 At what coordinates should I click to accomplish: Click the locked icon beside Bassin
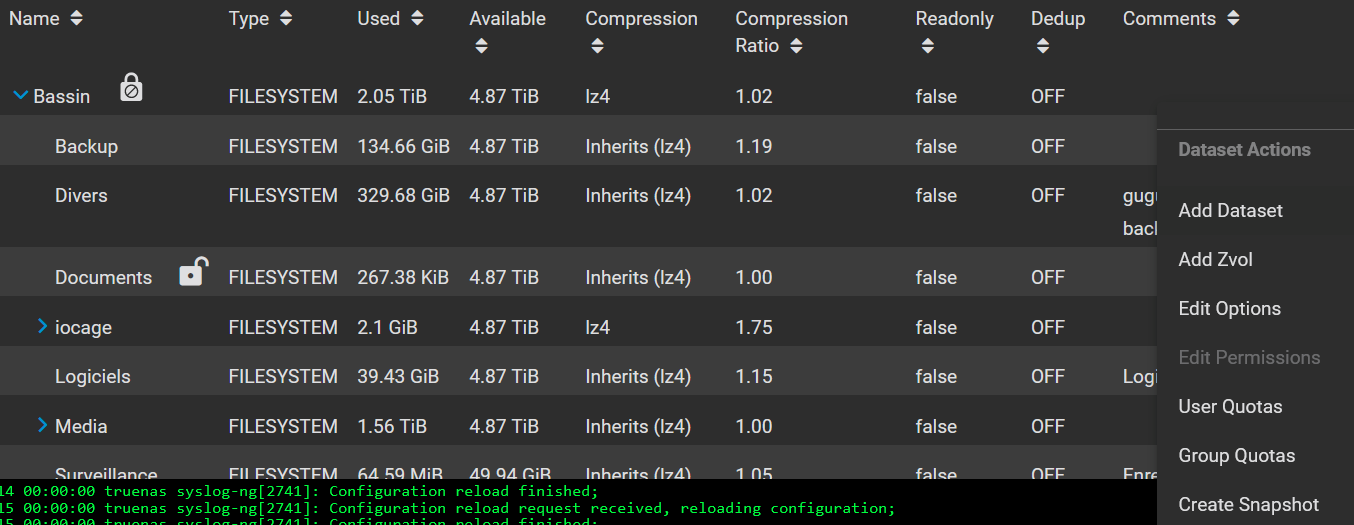[131, 88]
